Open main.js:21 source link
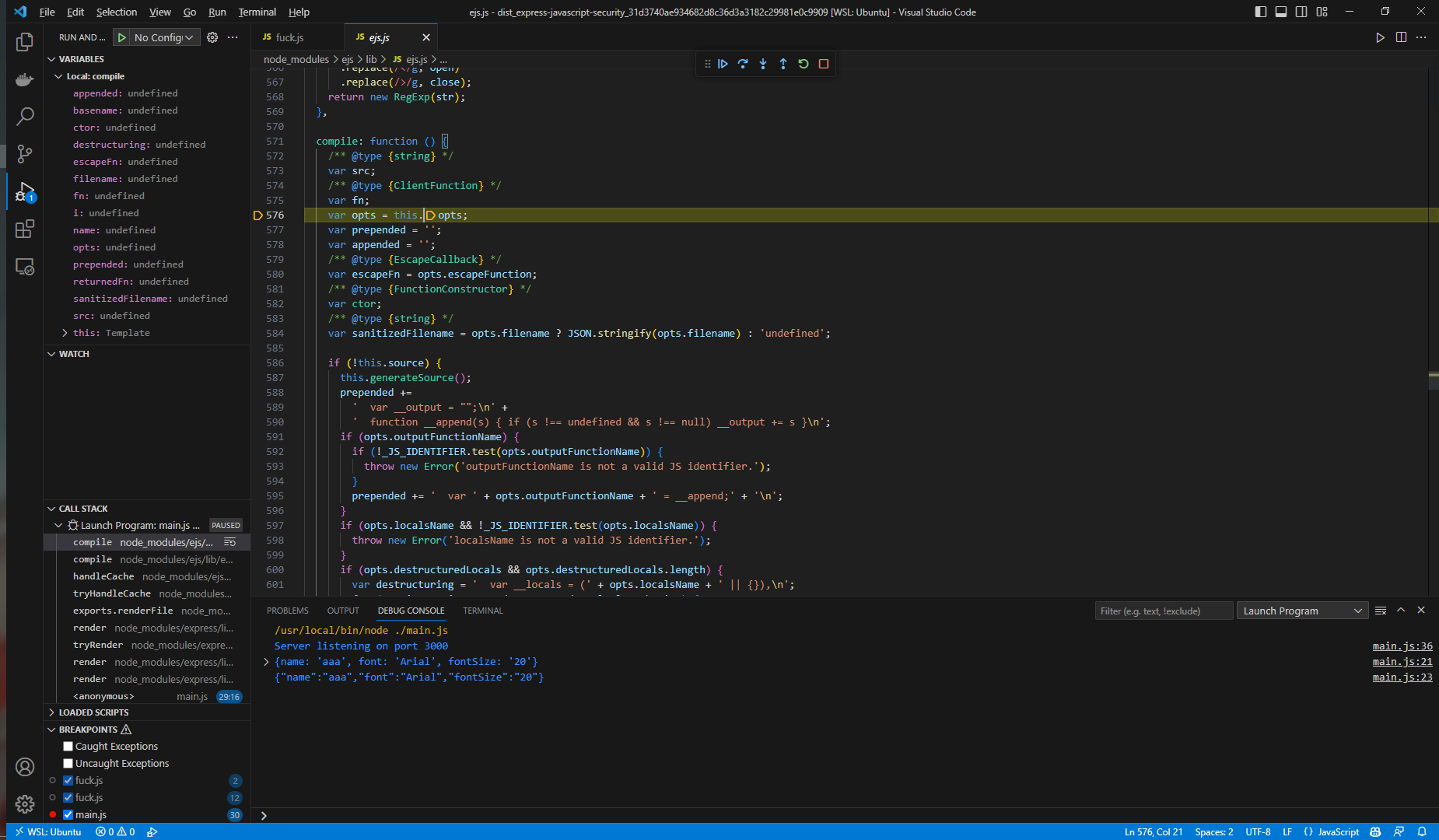1439x840 pixels. (1402, 662)
